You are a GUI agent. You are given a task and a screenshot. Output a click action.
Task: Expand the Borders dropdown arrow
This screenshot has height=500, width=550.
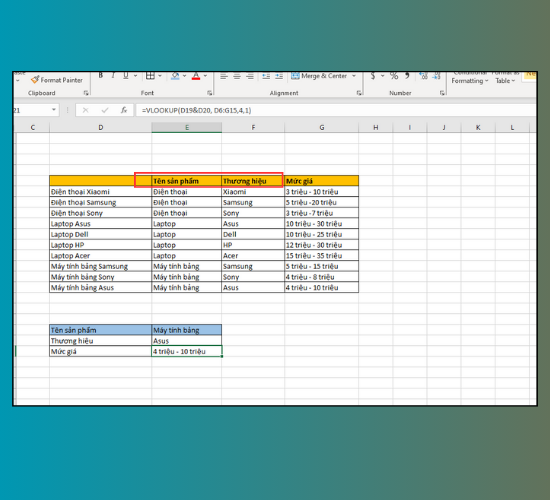tap(160, 76)
